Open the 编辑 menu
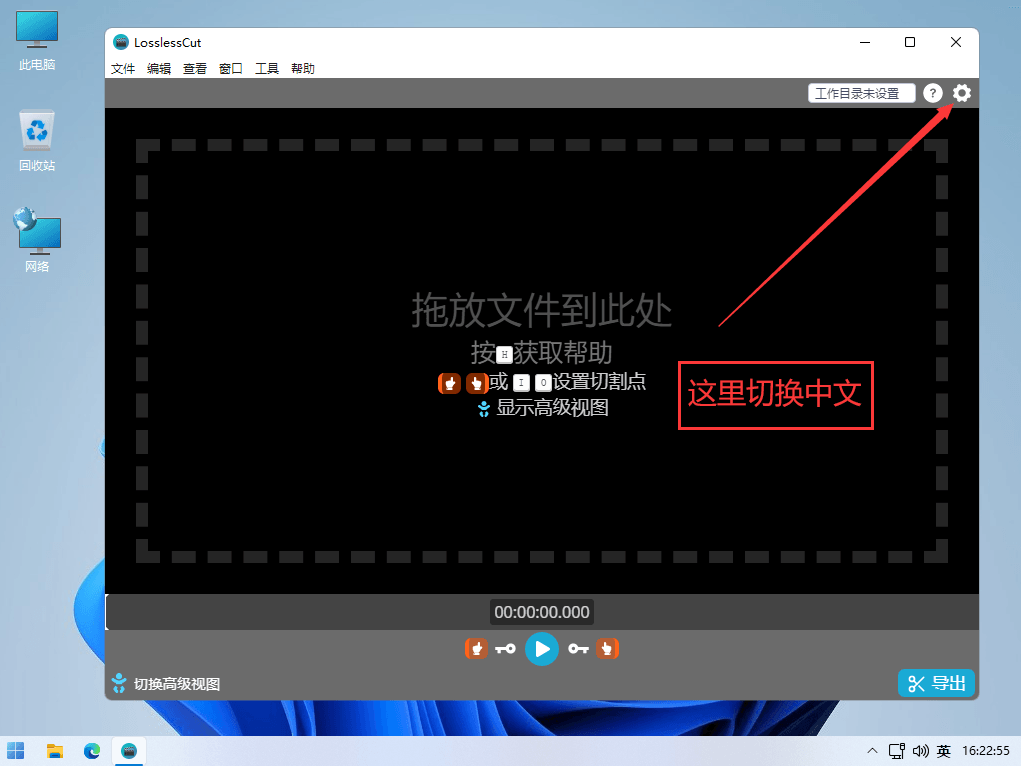Viewport: 1021px width, 766px height. [159, 68]
